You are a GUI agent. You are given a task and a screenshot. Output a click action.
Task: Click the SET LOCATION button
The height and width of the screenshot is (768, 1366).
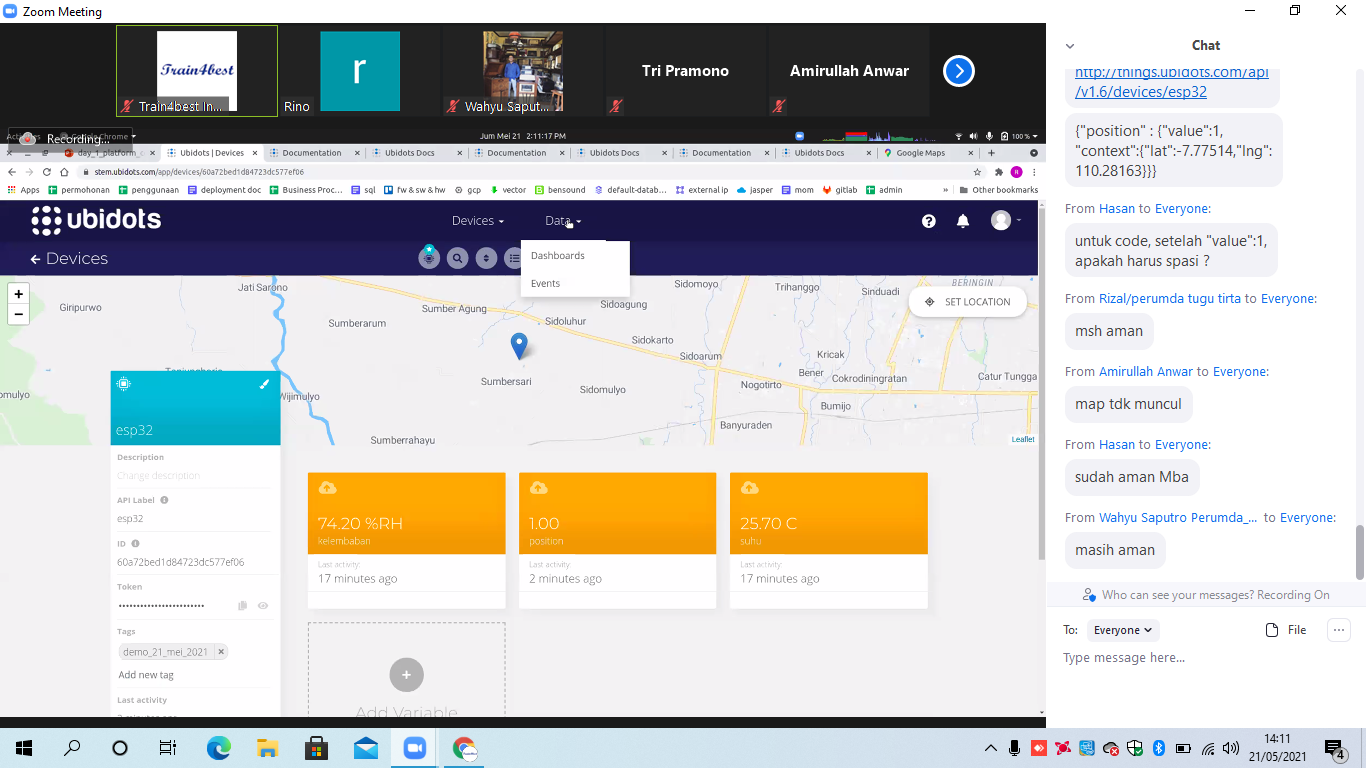[x=967, y=302]
